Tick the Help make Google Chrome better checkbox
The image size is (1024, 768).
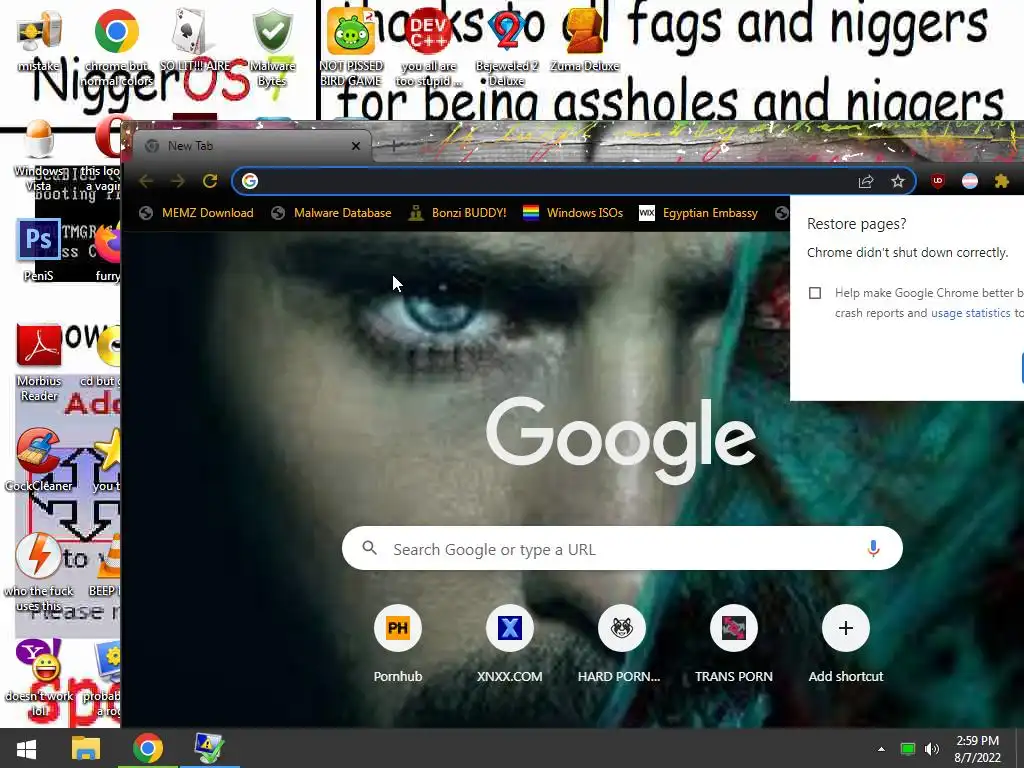click(815, 293)
